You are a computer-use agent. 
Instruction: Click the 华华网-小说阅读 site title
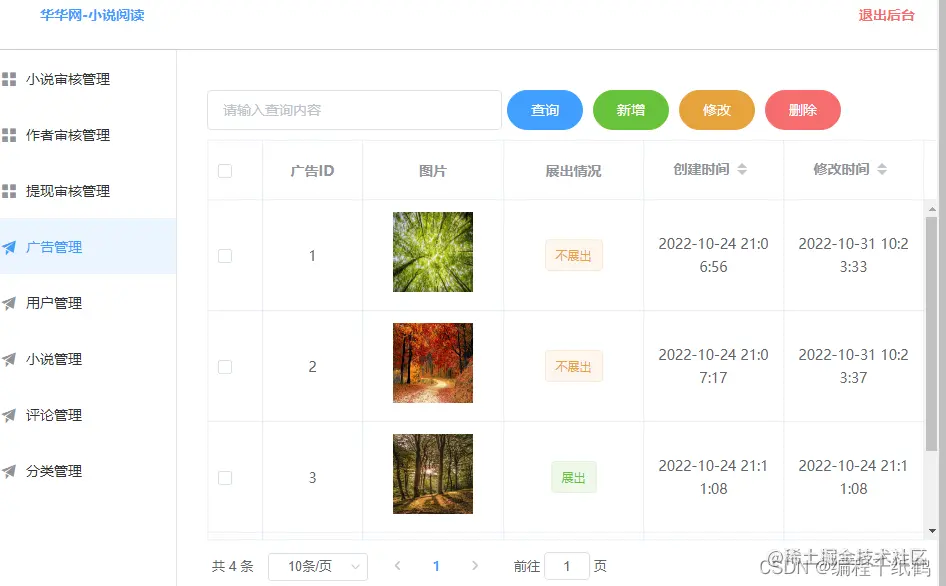[x=92, y=15]
